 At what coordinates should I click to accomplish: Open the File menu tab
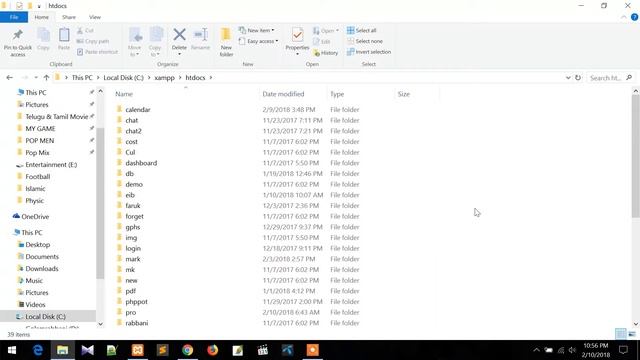[14, 17]
